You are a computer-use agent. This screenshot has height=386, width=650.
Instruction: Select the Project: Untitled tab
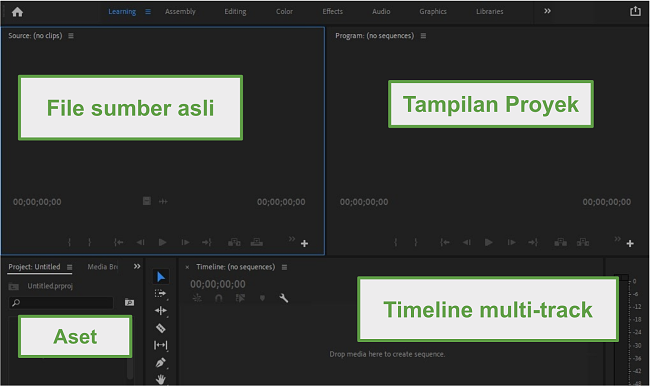pos(34,267)
